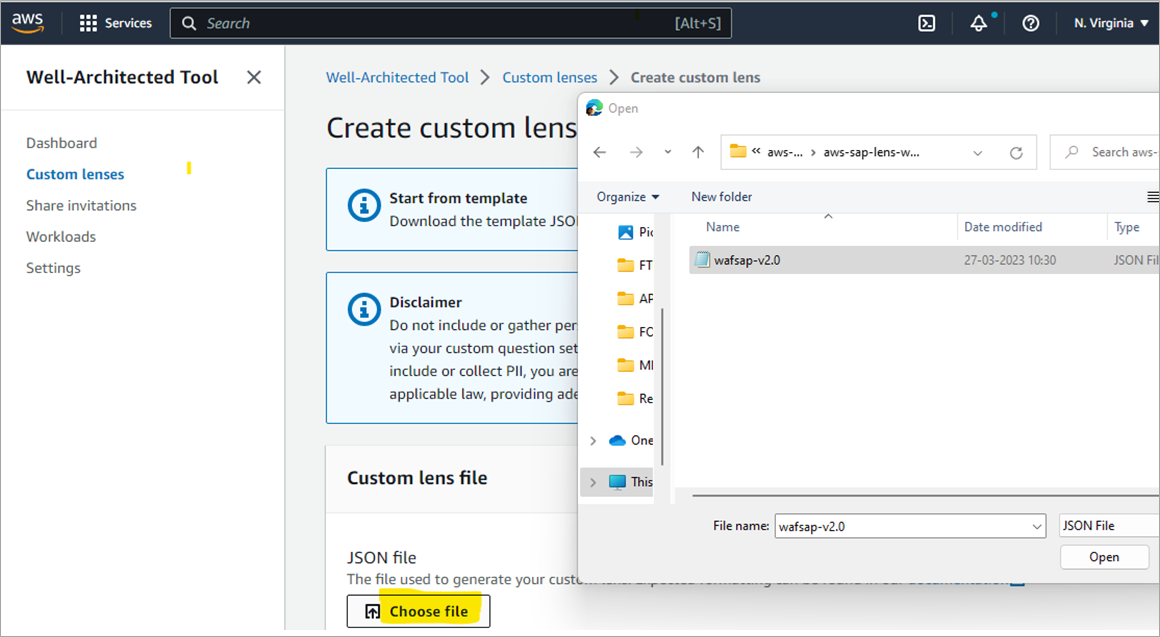Open the CloudShell terminal icon

click(926, 23)
